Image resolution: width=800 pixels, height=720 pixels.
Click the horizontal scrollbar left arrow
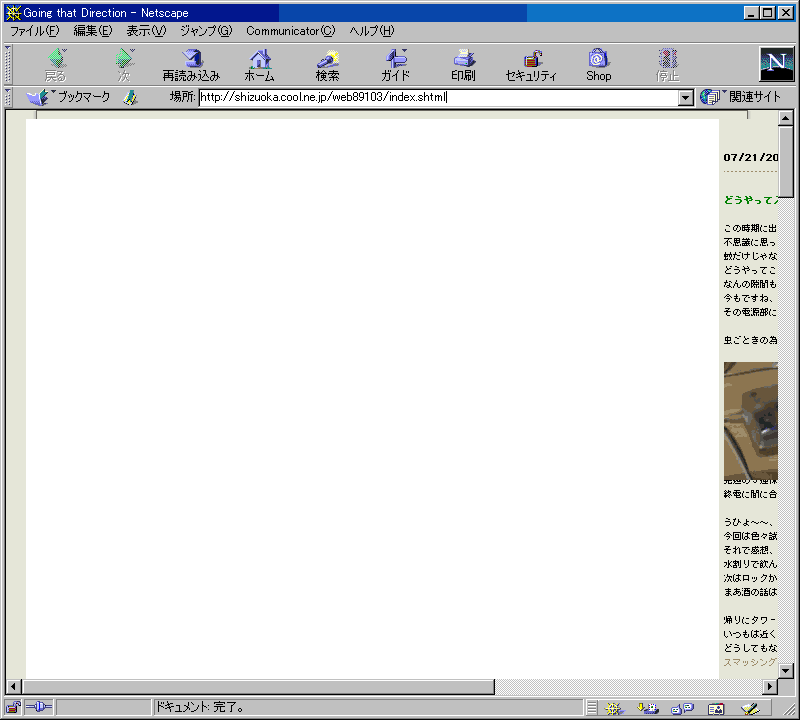pos(13,687)
